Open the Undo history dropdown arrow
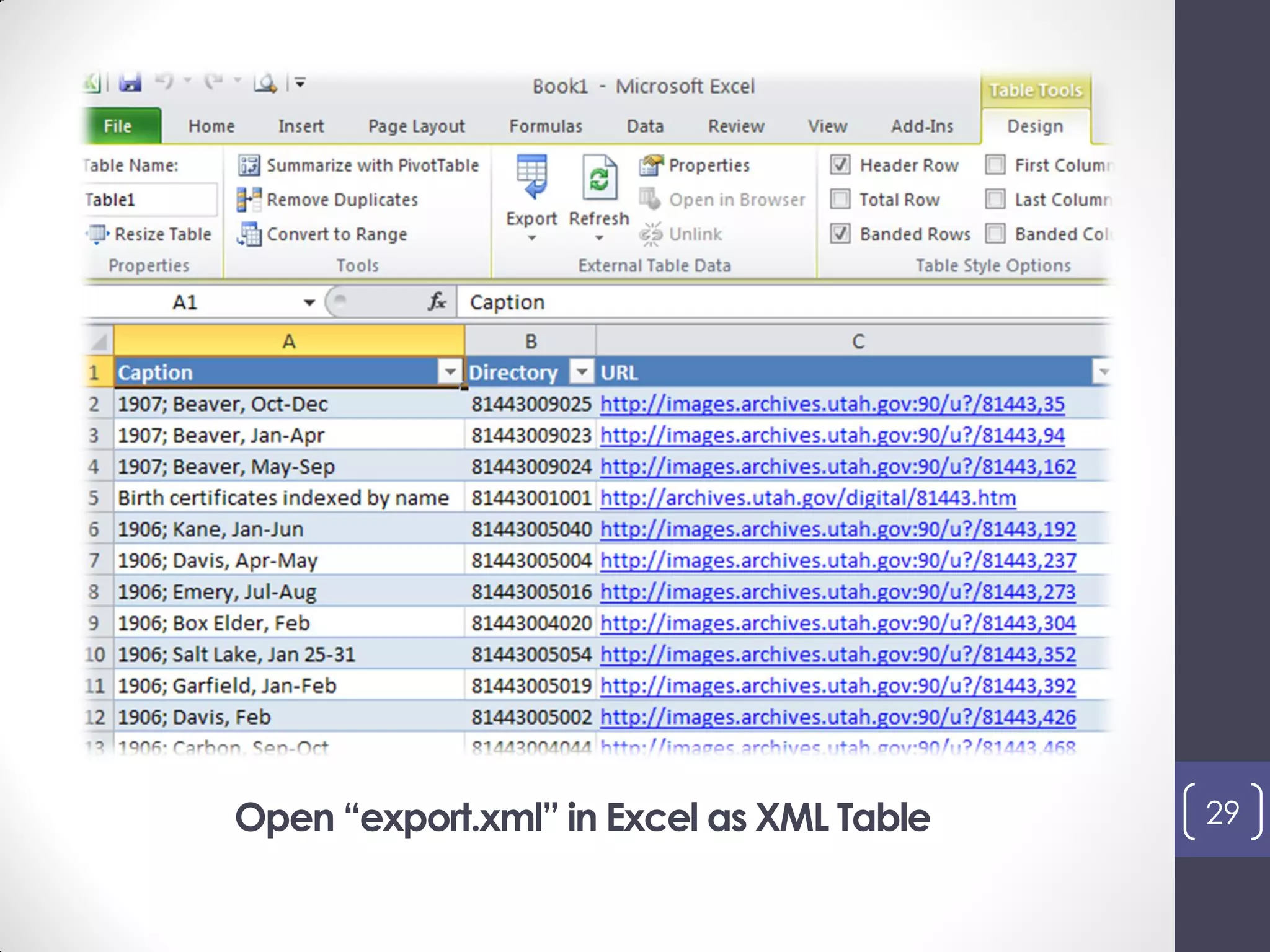This screenshot has width=1270, height=952. tap(187, 81)
